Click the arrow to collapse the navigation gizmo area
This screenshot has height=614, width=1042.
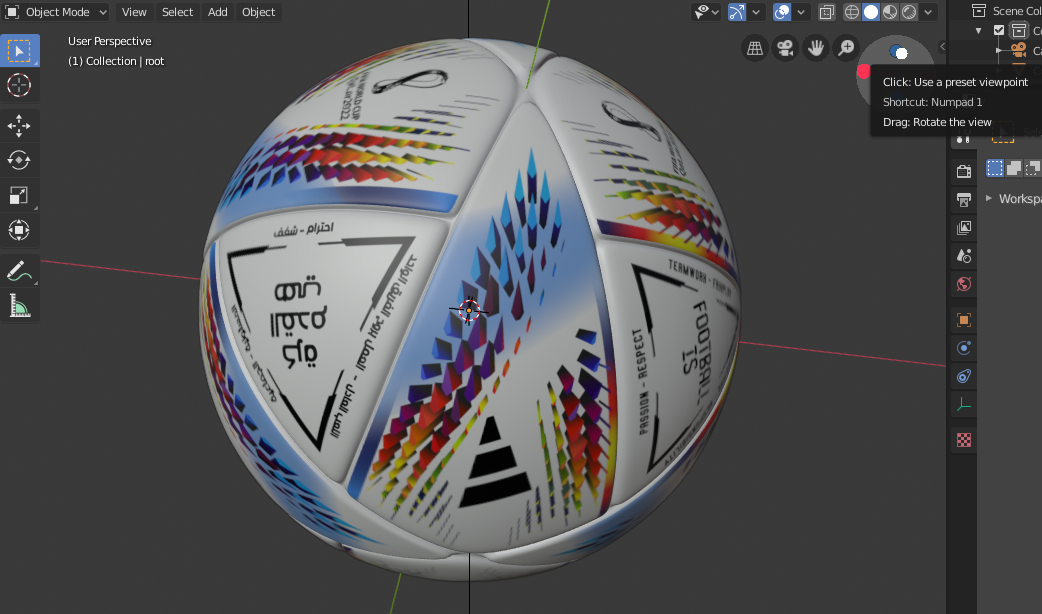(x=942, y=45)
